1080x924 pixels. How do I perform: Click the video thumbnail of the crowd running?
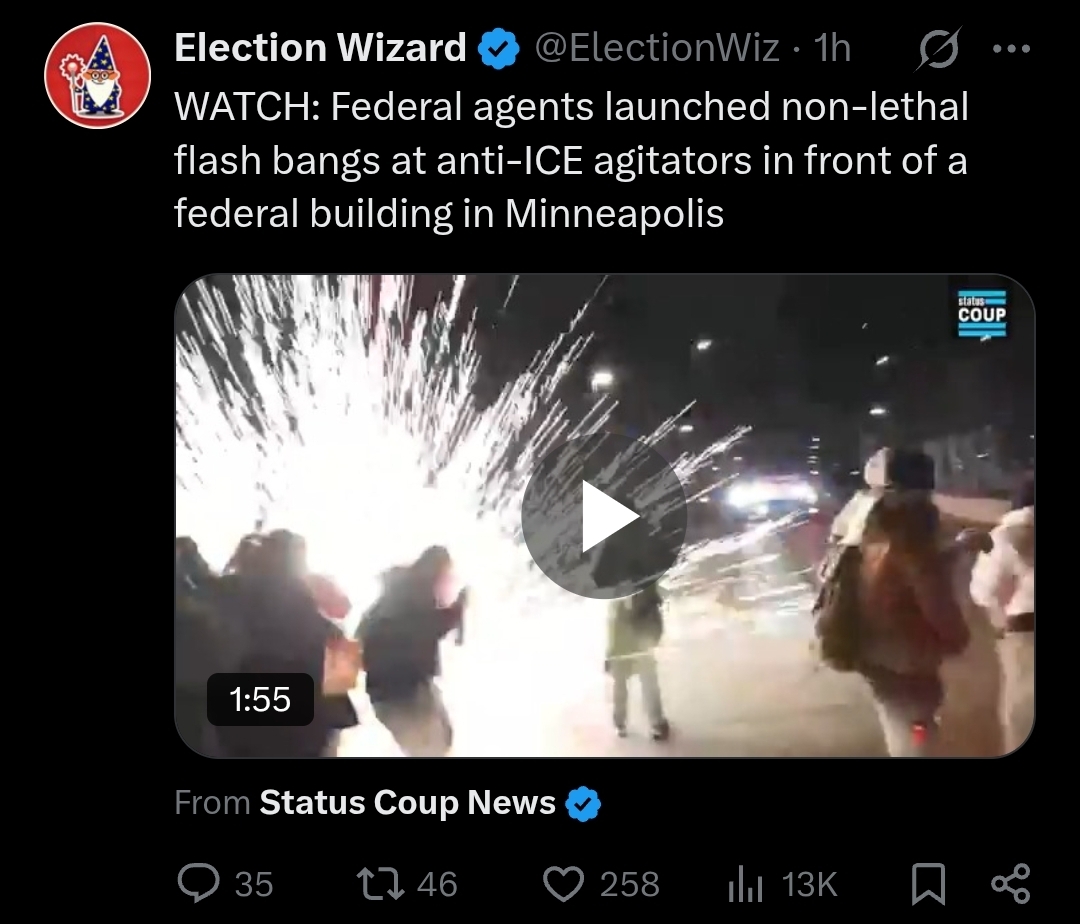pyautogui.click(x=604, y=516)
